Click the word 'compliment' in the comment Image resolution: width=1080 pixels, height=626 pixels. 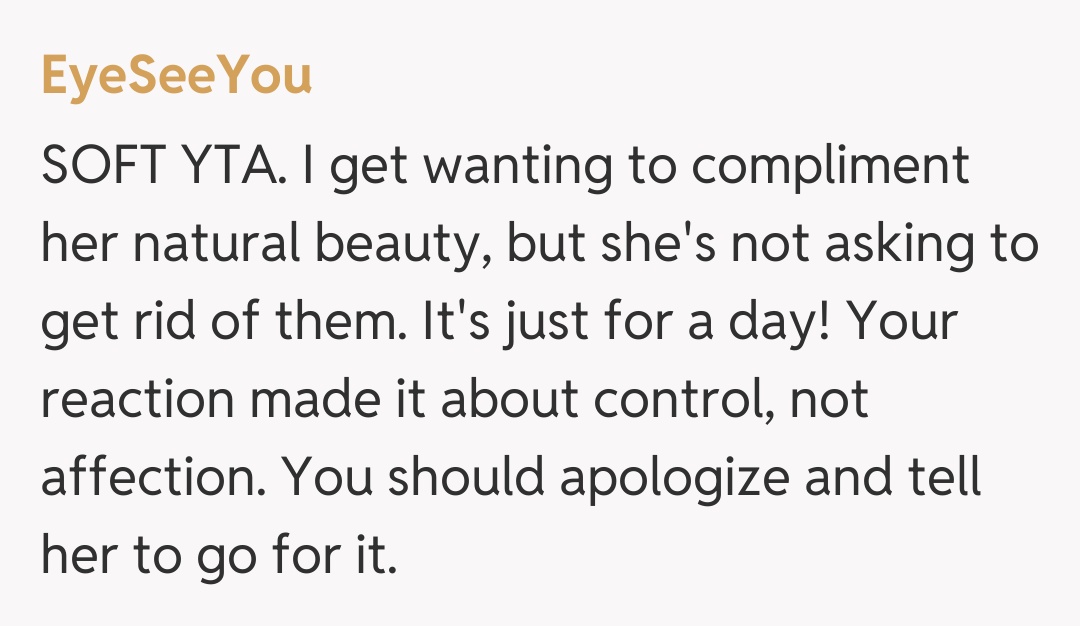pyautogui.click(x=830, y=166)
